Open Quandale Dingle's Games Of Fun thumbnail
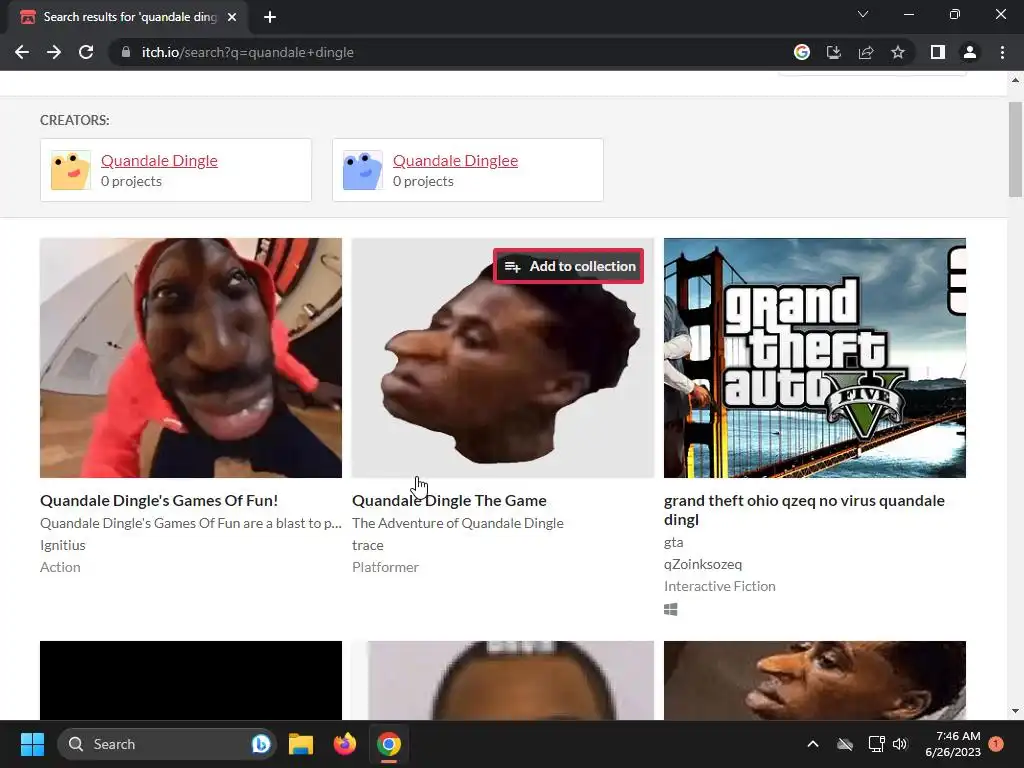Image resolution: width=1024 pixels, height=768 pixels. click(x=191, y=358)
